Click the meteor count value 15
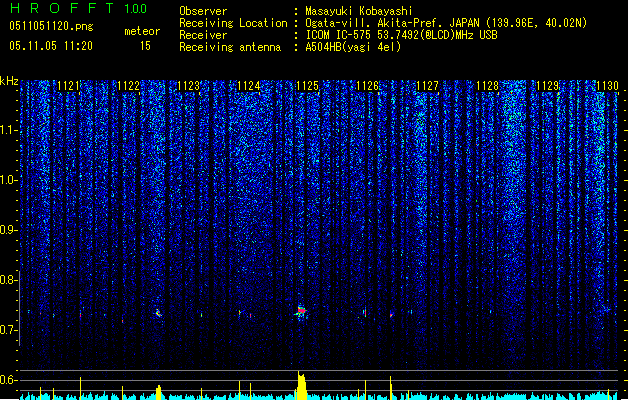The width and height of the screenshot is (629, 400). 145,46
